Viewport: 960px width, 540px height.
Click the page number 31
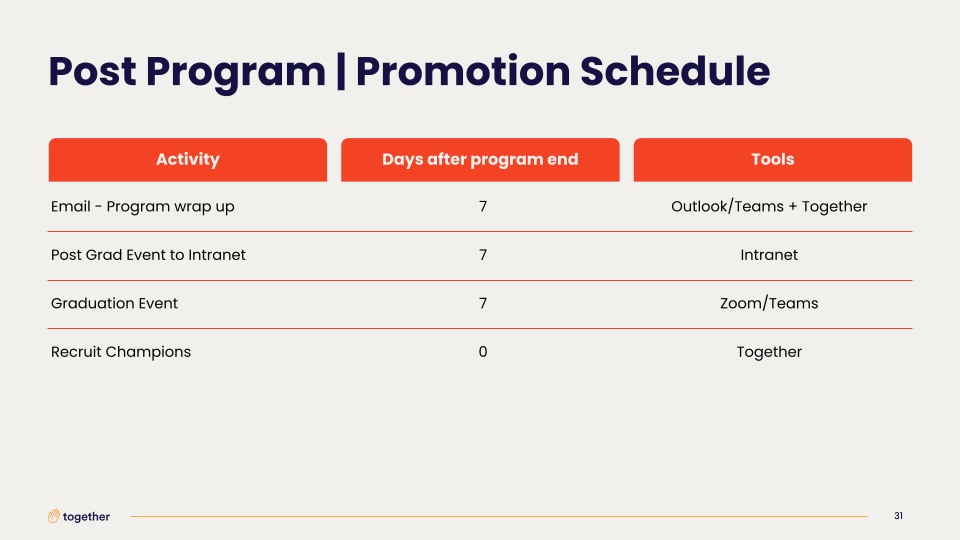coord(898,516)
